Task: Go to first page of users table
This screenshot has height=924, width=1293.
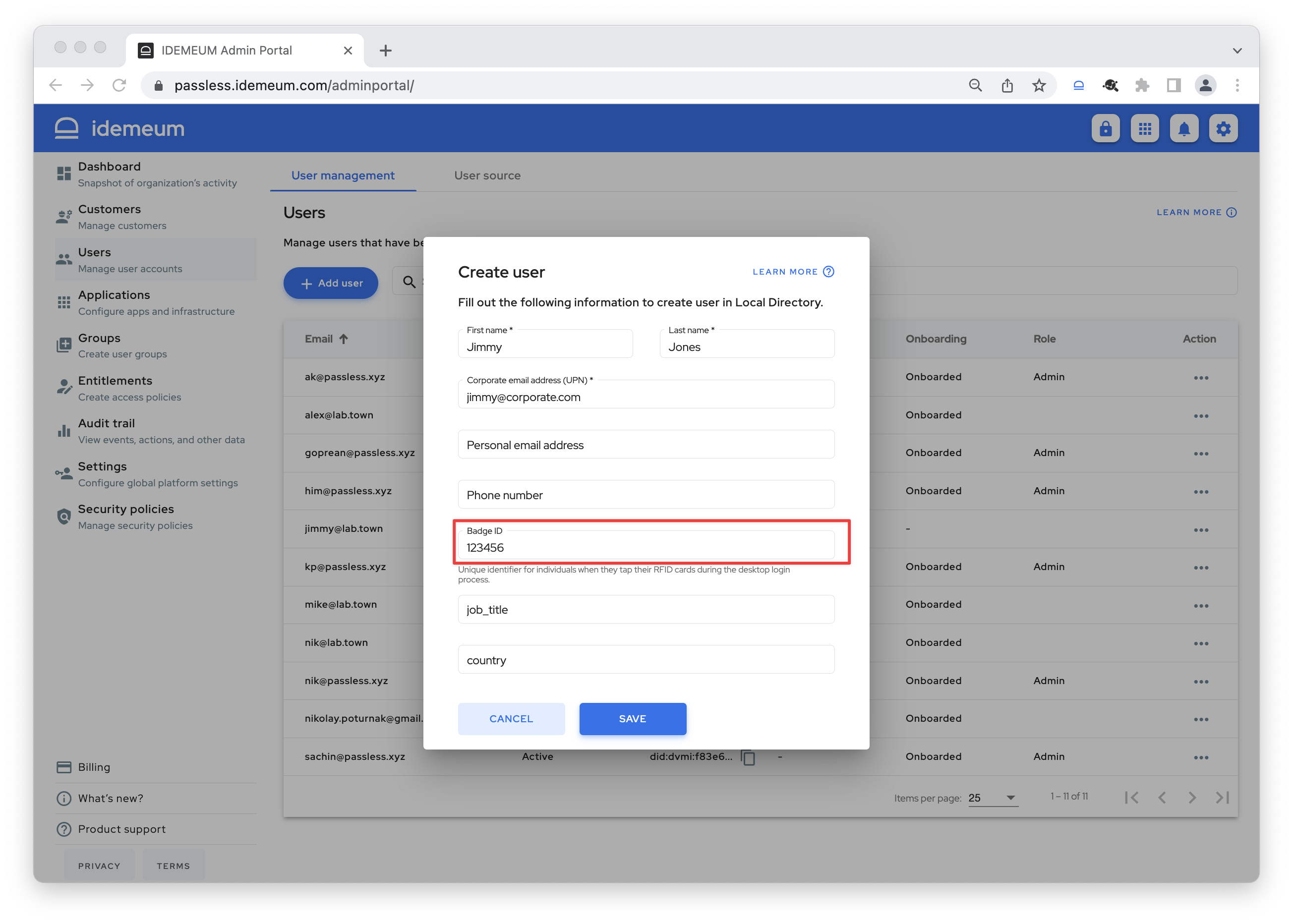Action: tap(1132, 797)
